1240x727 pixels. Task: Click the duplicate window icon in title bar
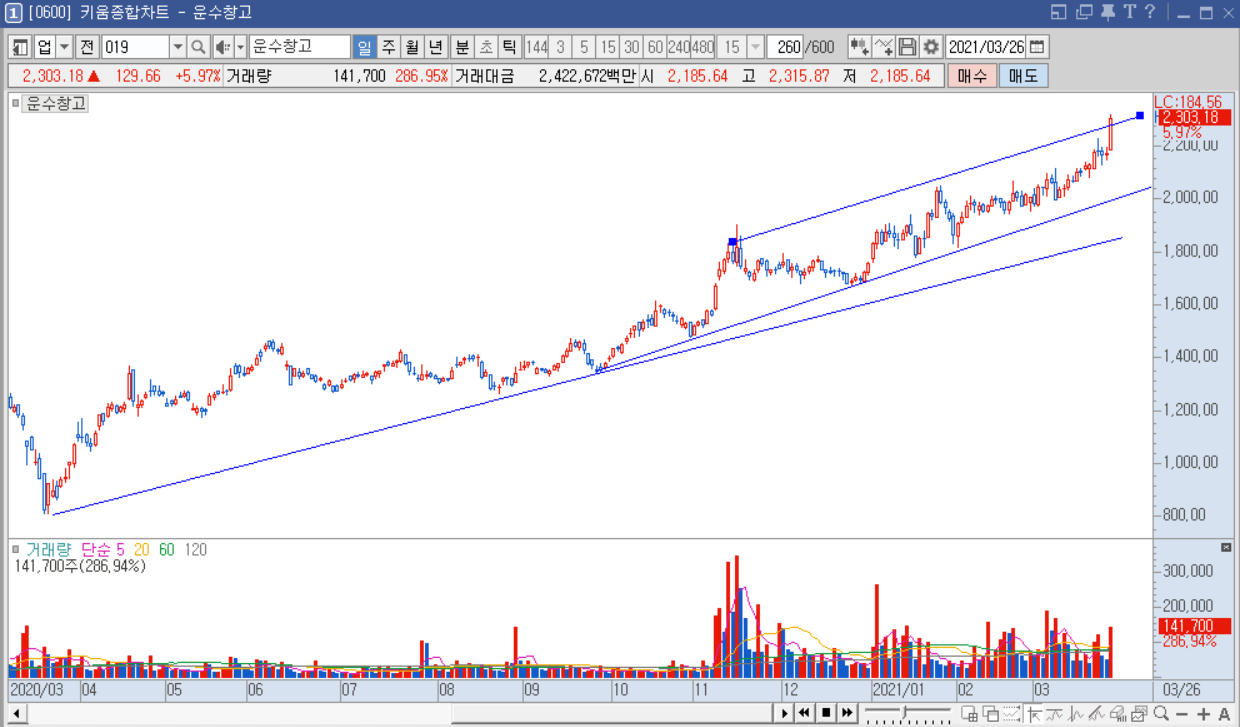1084,12
